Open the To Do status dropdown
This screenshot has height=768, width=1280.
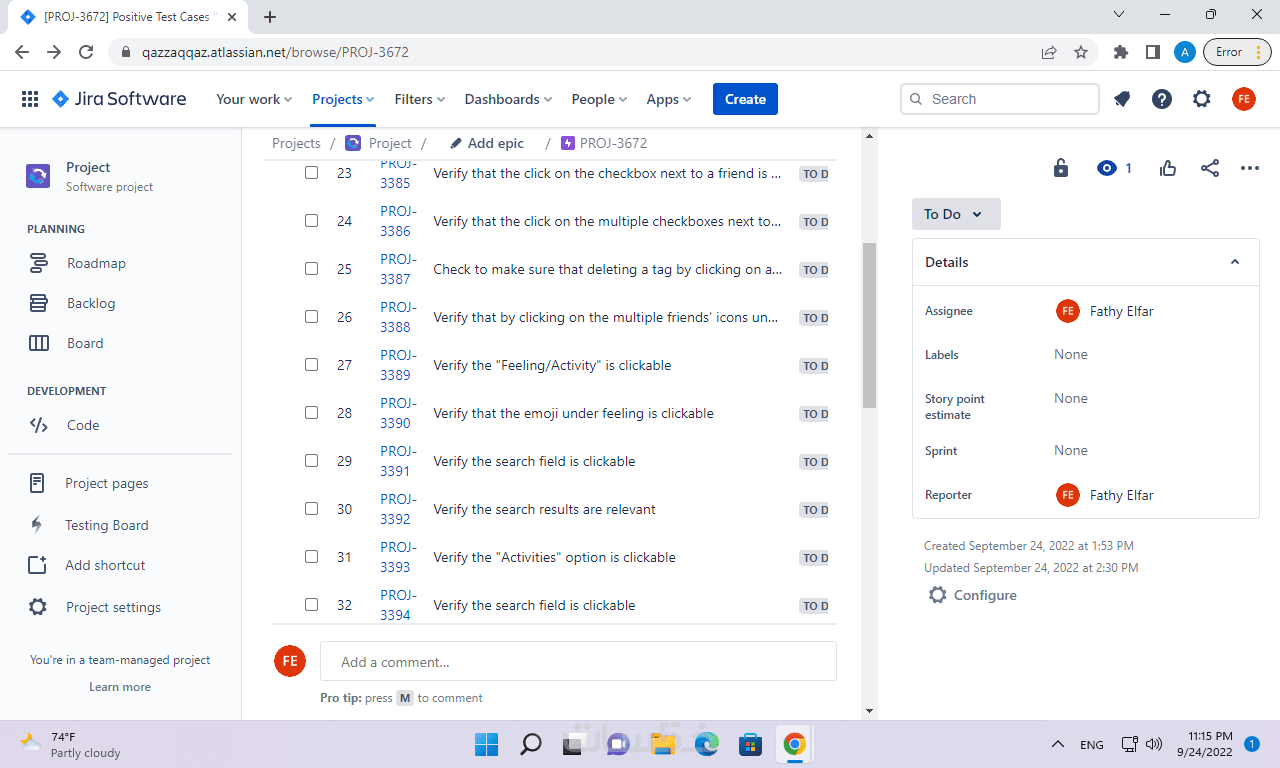pyautogui.click(x=955, y=214)
